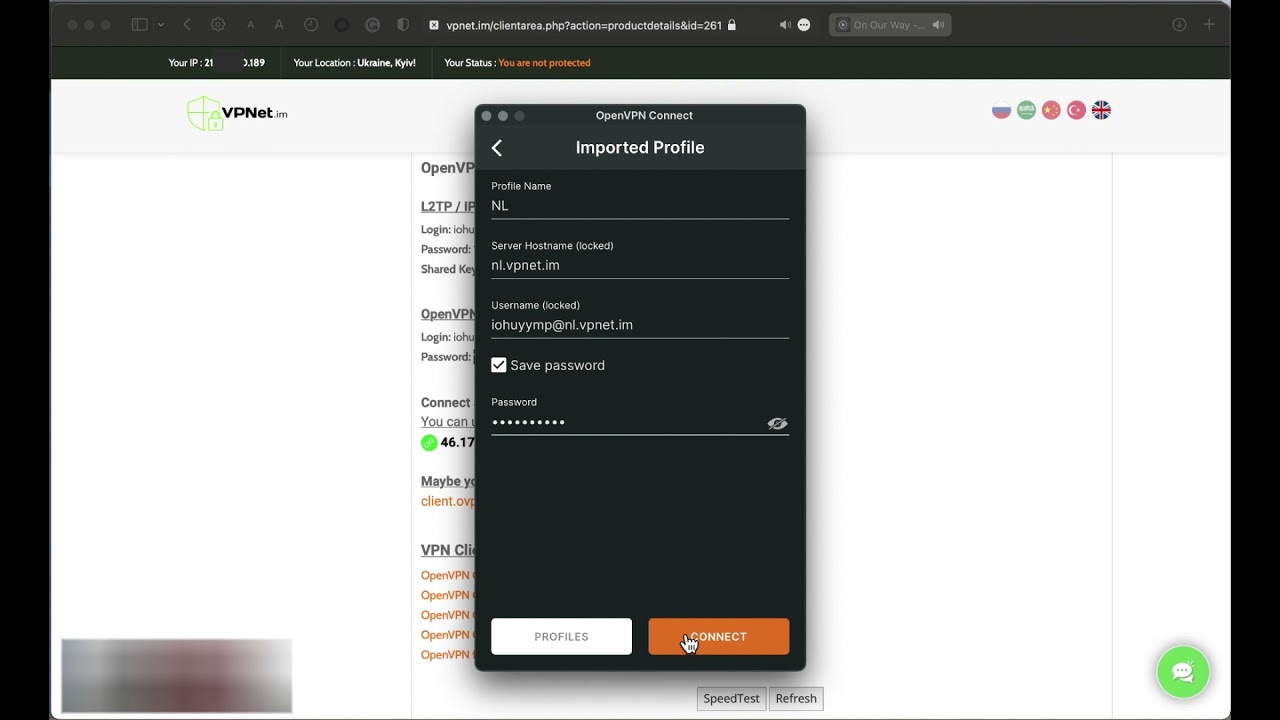Click the OpenVPN Connect window title bar
This screenshot has height=720, width=1280.
click(640, 115)
